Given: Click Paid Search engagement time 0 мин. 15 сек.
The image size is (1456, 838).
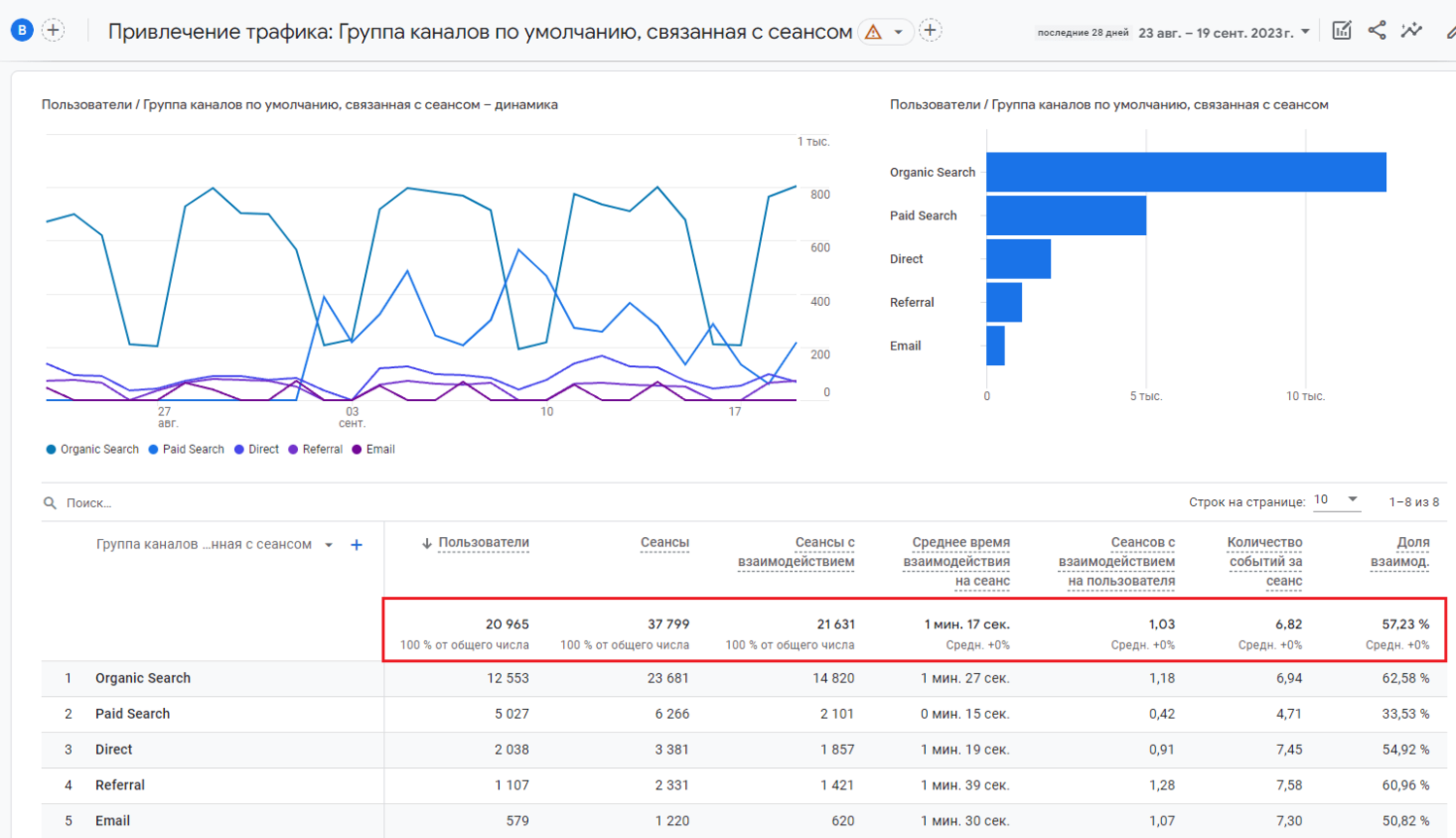Looking at the screenshot, I should click(x=965, y=714).
